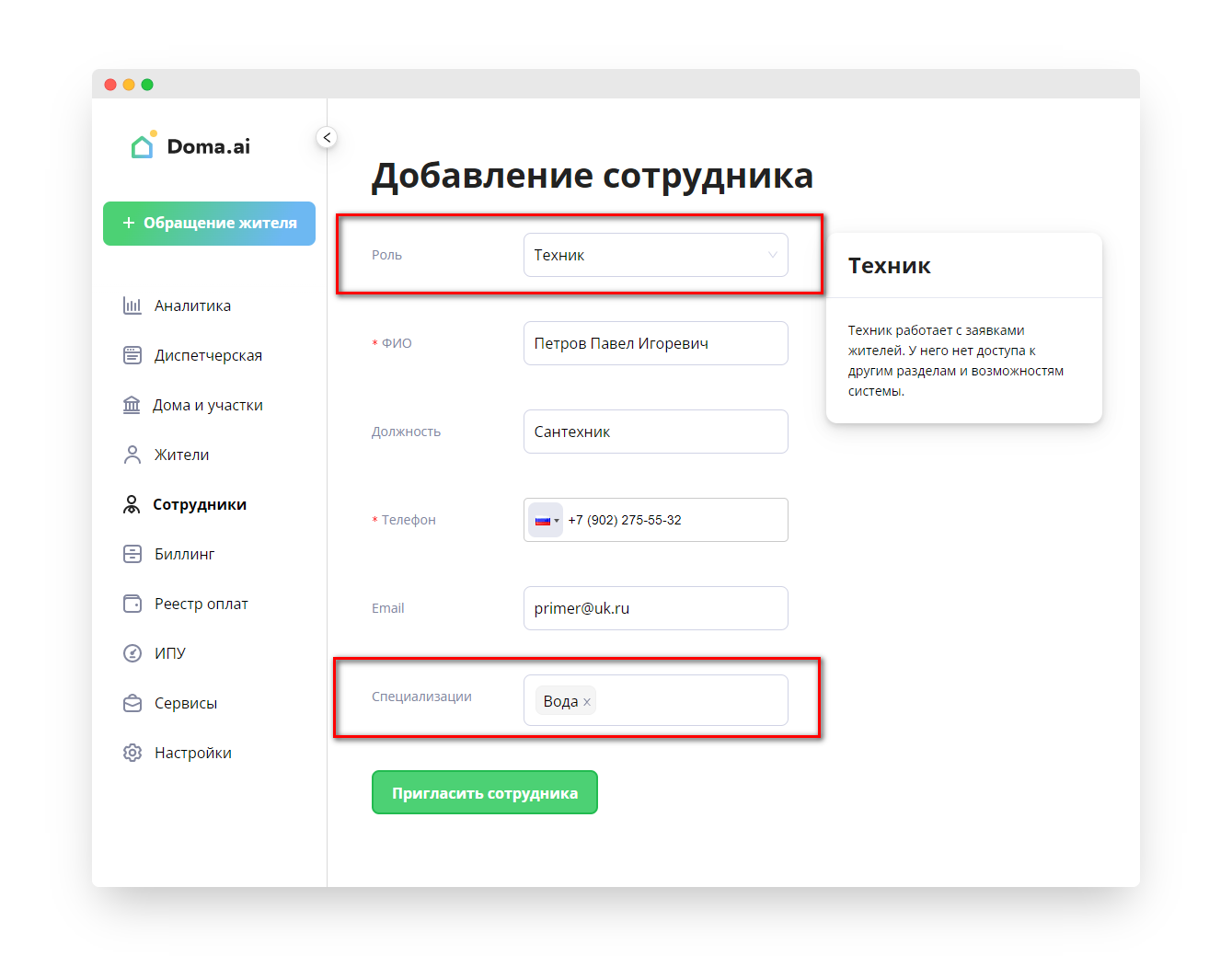Remove the Вода specialization tag
Screen dimensions: 1232x956
click(587, 702)
